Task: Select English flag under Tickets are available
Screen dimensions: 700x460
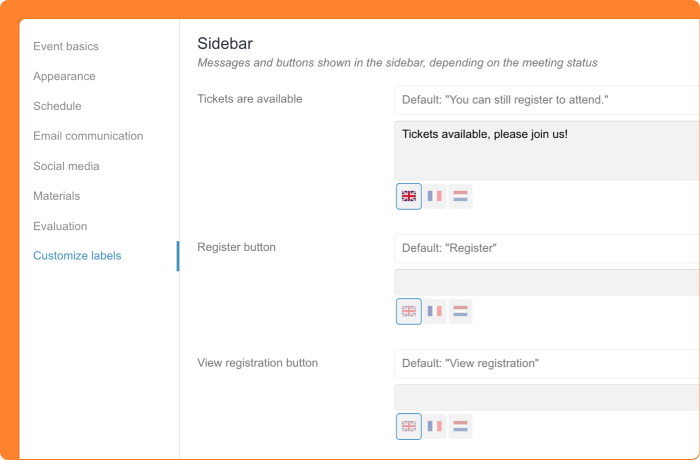Action: coord(409,196)
